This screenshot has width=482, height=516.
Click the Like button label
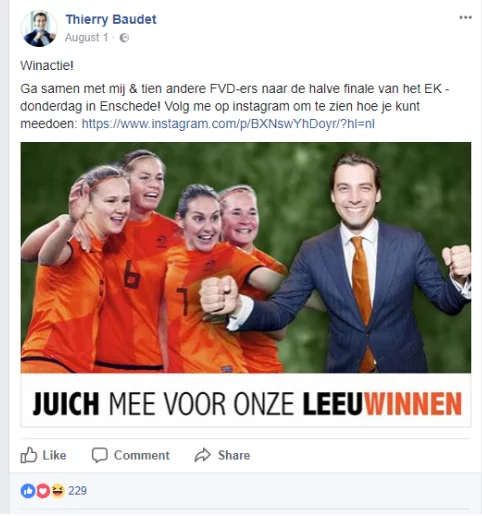click(54, 455)
